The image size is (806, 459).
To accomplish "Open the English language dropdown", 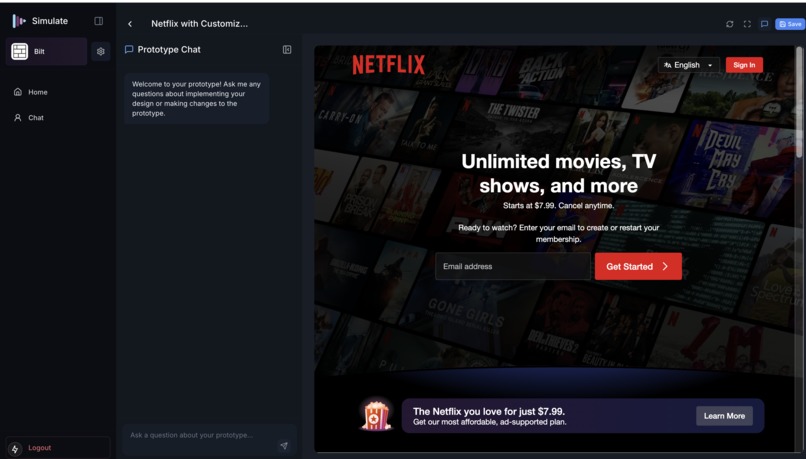I will 688,65.
